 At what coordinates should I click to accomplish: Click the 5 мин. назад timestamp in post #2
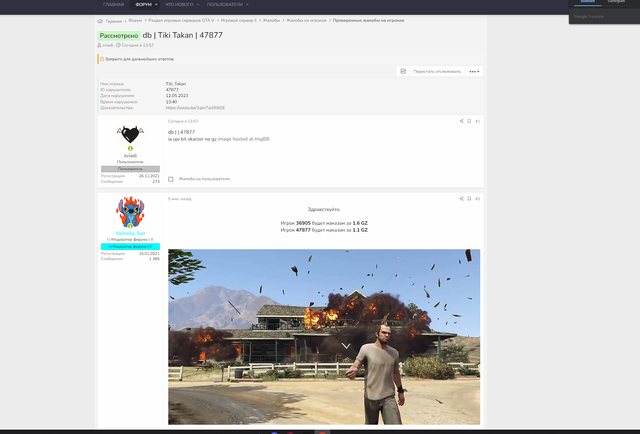click(180, 199)
